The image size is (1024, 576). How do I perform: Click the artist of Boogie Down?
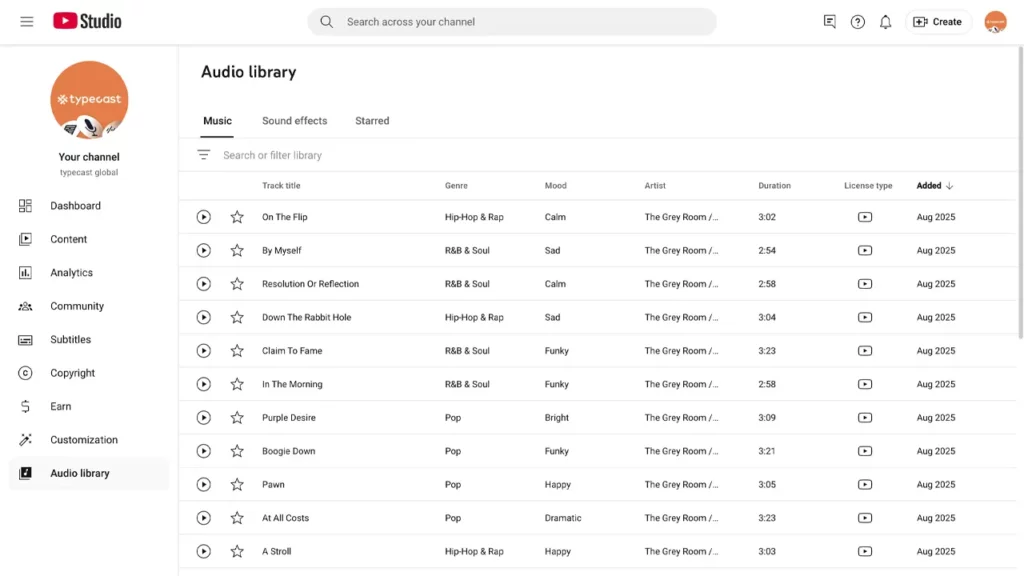click(681, 451)
